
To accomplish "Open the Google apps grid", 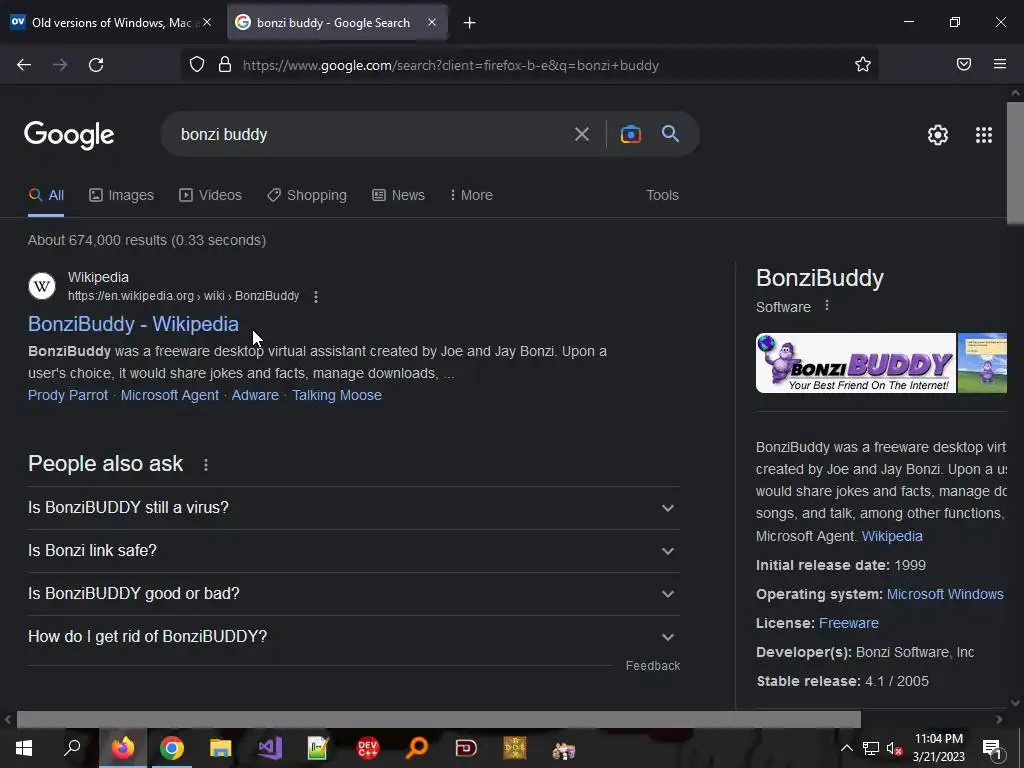I will [x=984, y=135].
